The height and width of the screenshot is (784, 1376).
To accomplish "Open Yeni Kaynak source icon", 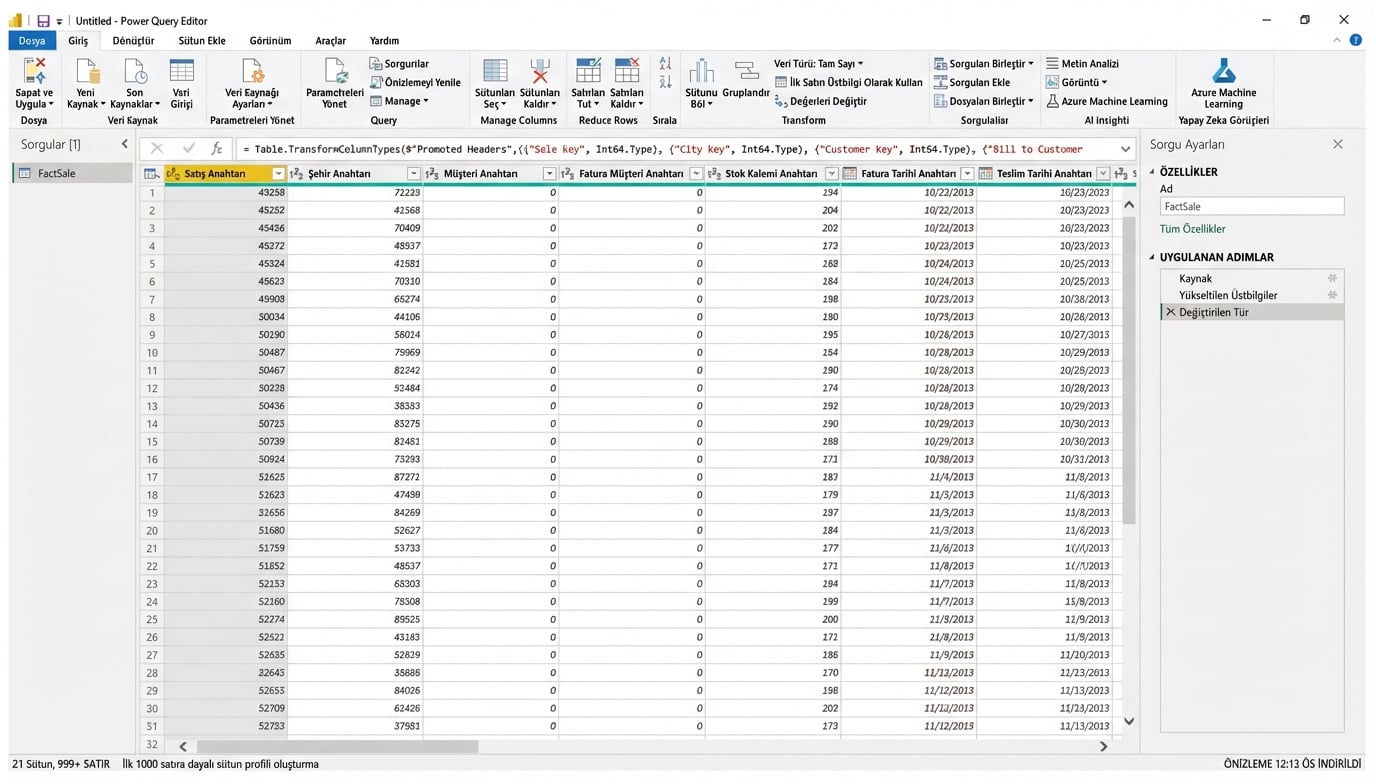I will point(87,71).
